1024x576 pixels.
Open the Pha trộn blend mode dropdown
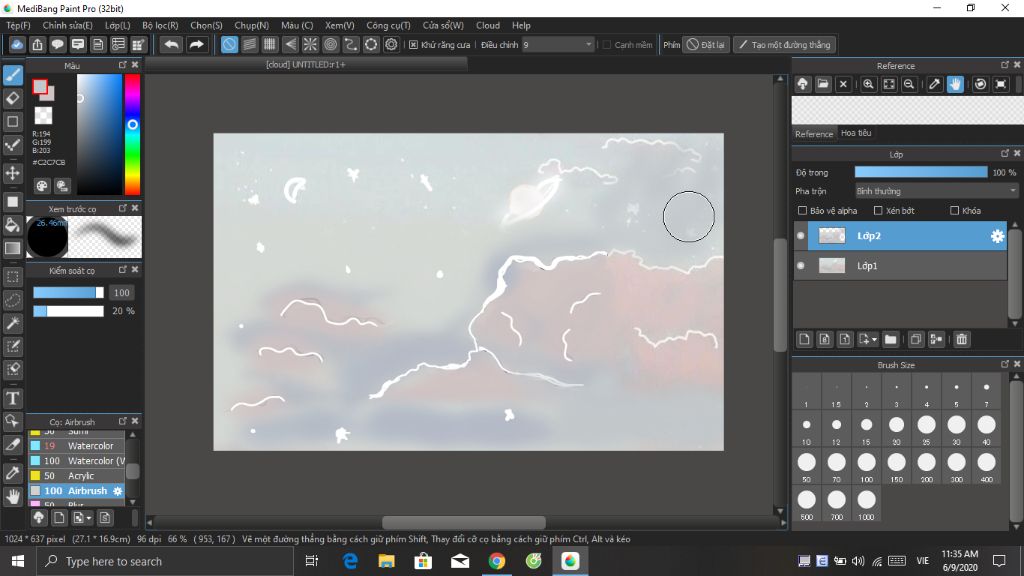pyautogui.click(x=936, y=191)
